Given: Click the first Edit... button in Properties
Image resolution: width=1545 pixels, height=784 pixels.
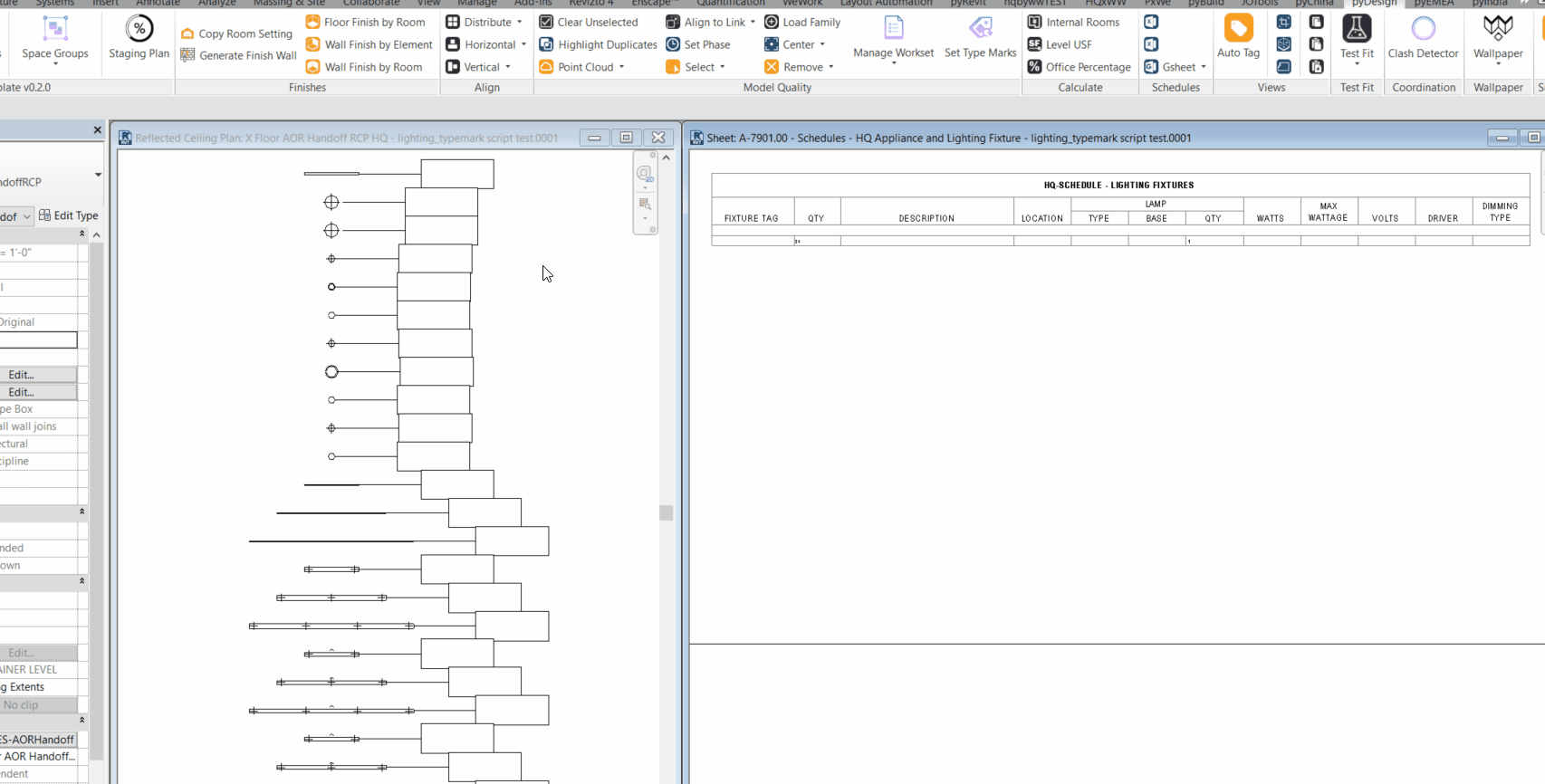Looking at the screenshot, I should [38, 375].
